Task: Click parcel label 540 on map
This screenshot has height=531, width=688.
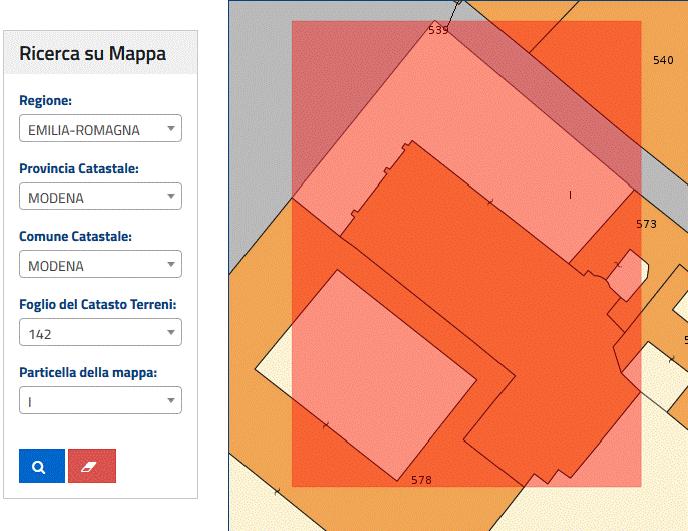Action: click(x=663, y=60)
